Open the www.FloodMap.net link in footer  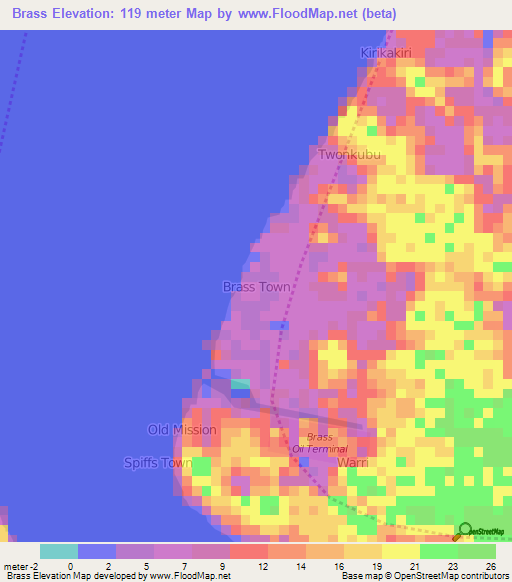pyautogui.click(x=190, y=576)
